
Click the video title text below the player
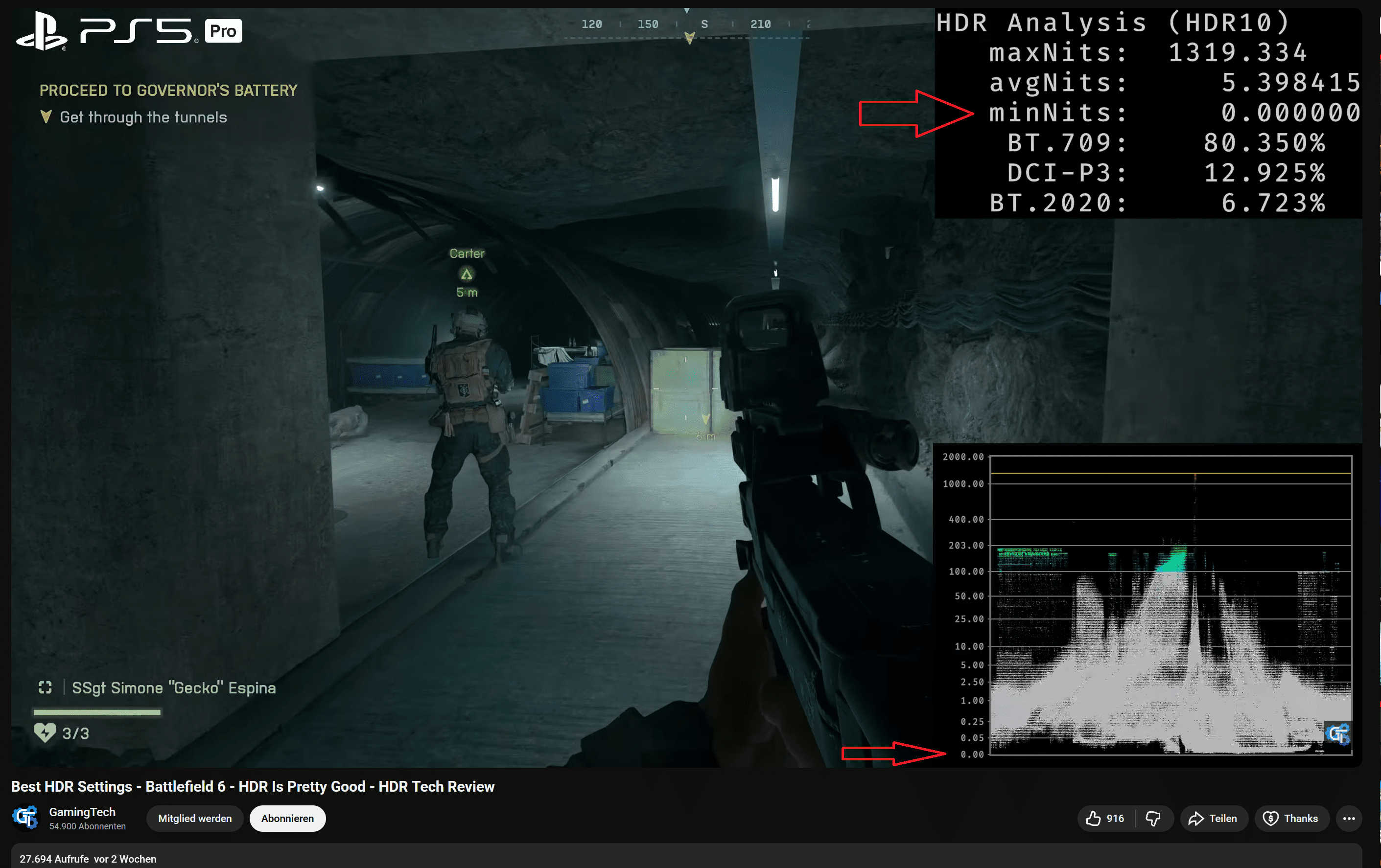click(x=252, y=786)
